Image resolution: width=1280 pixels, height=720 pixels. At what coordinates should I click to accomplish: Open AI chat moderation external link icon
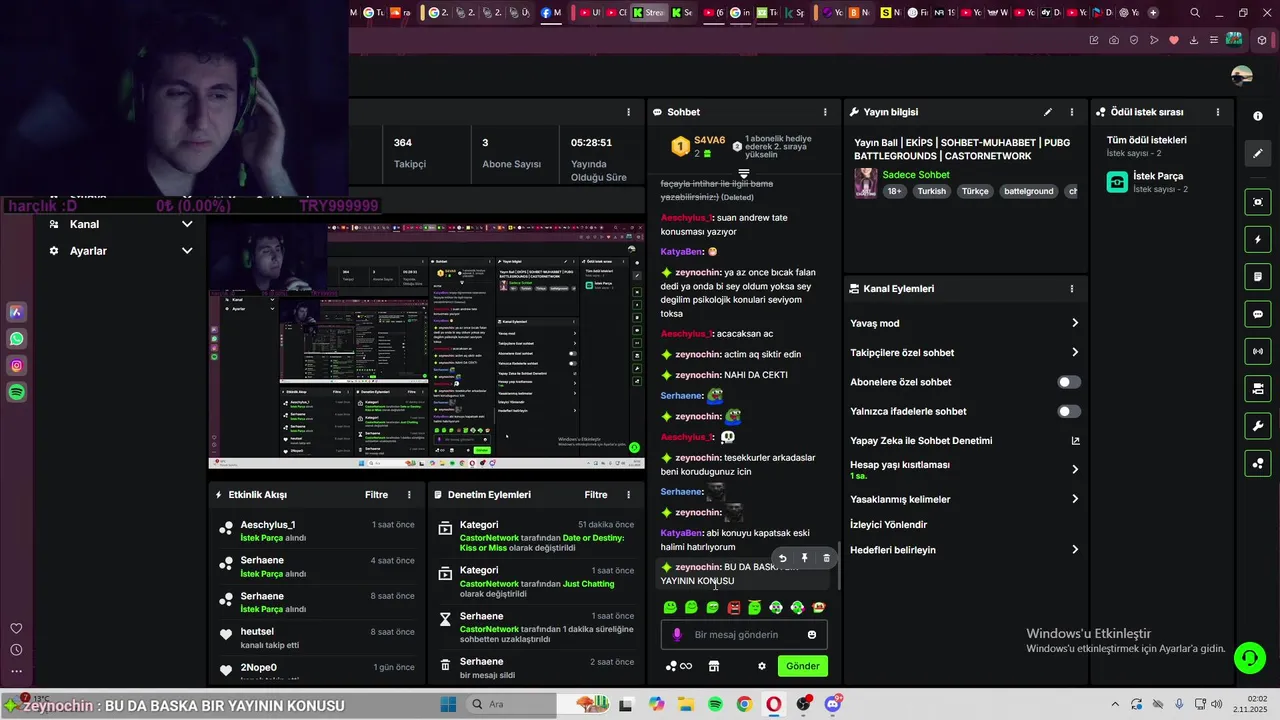[x=1076, y=441]
